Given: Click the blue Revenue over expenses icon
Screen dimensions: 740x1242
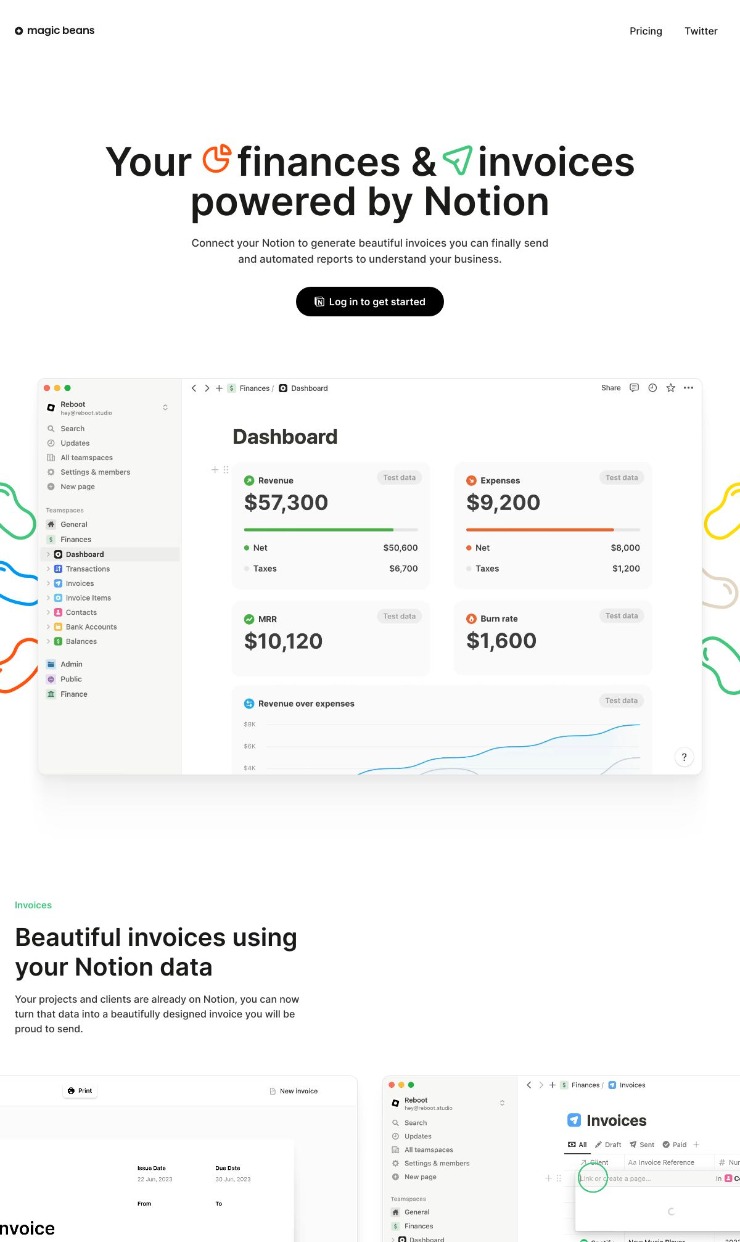Looking at the screenshot, I should click(249, 703).
